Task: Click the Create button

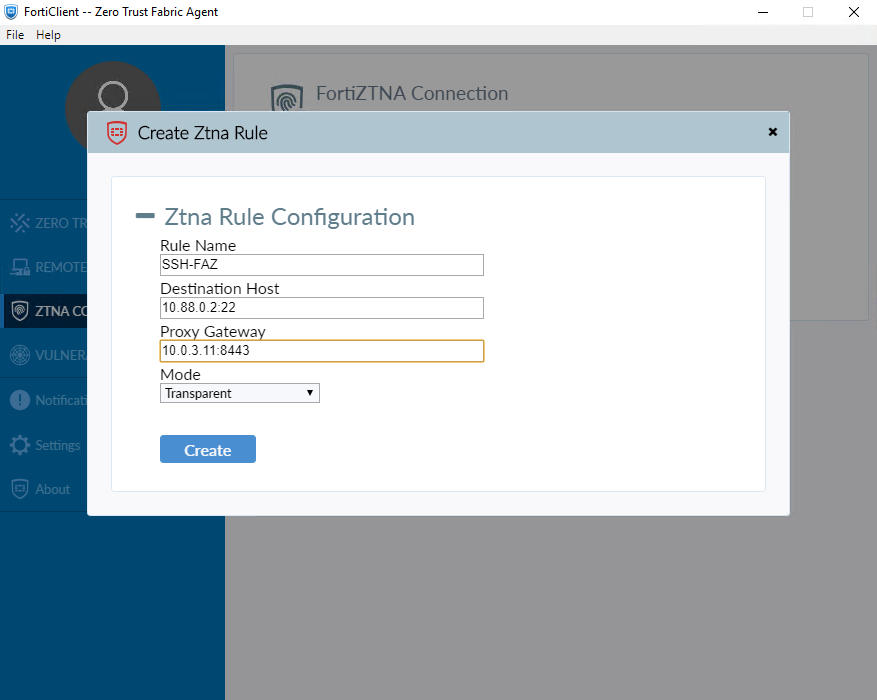Action: 208,449
